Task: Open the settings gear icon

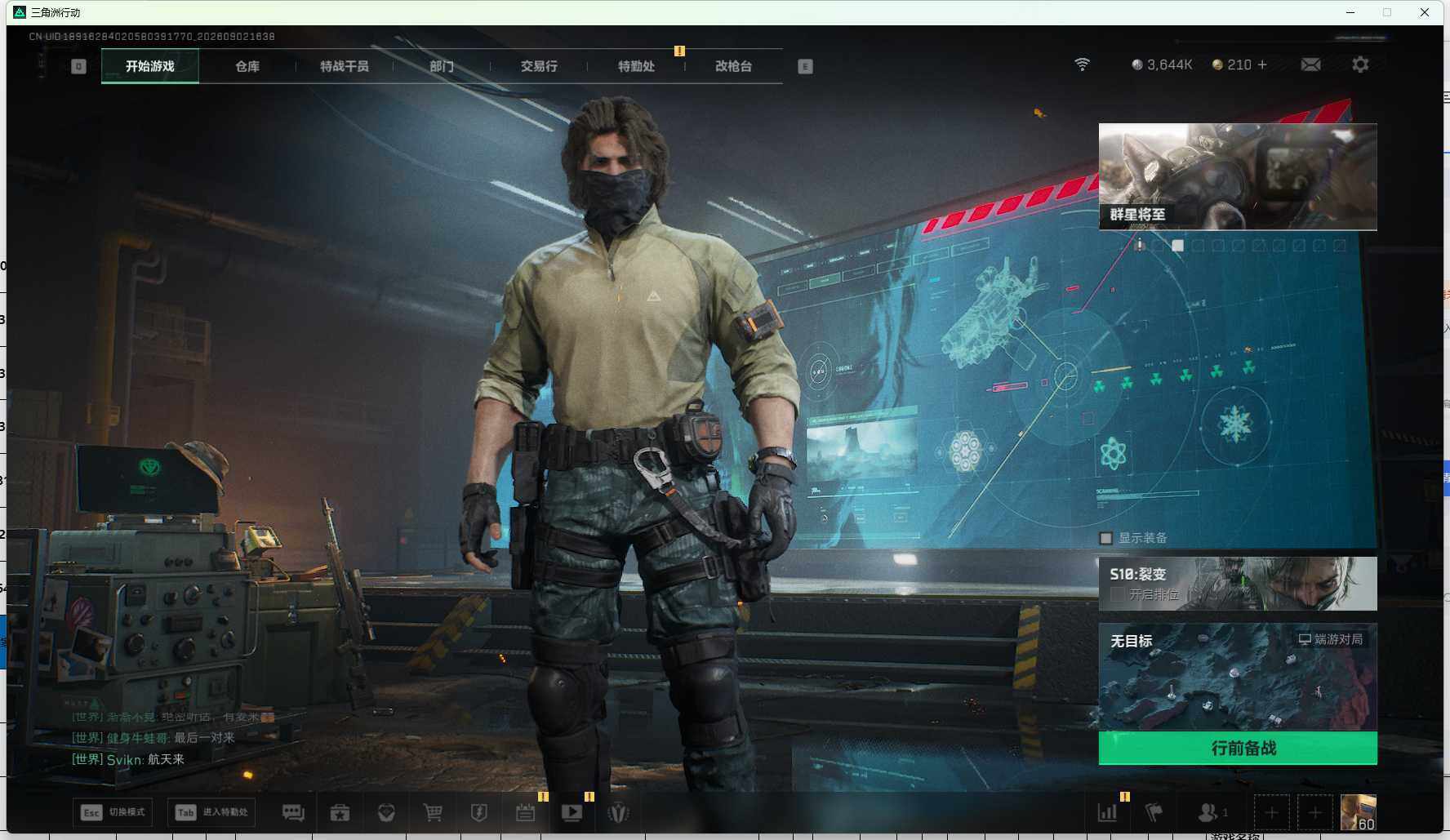Action: [x=1360, y=64]
